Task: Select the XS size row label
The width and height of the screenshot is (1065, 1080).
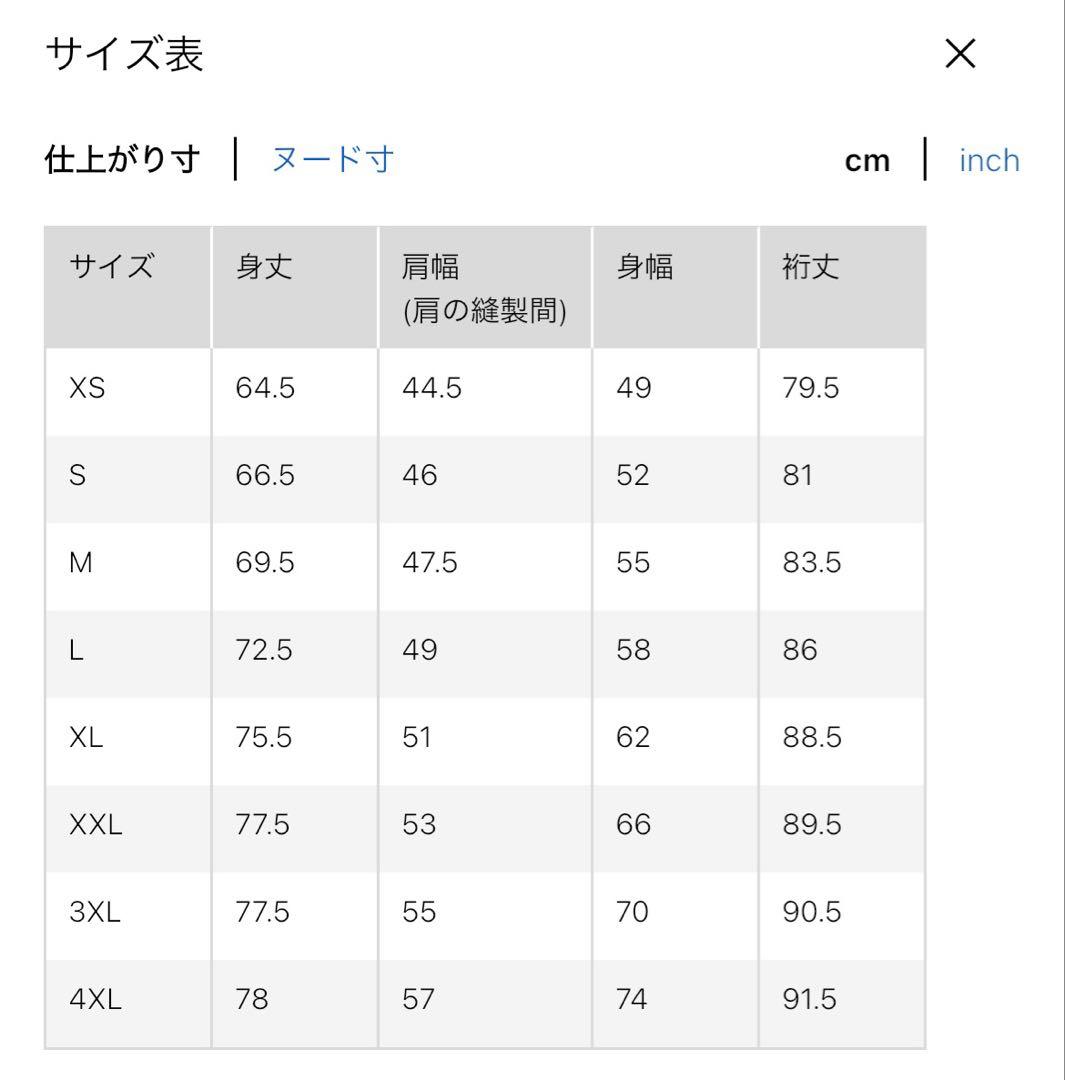Action: click(x=87, y=388)
